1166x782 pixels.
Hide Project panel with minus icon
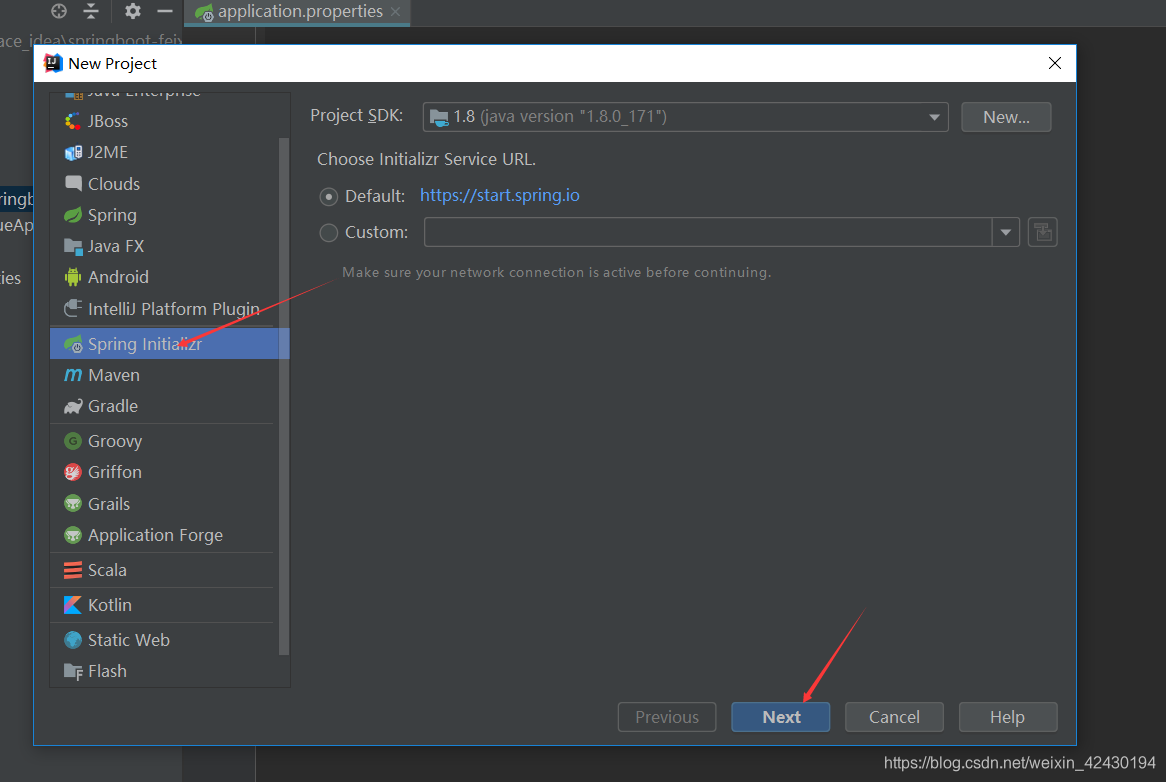click(165, 10)
